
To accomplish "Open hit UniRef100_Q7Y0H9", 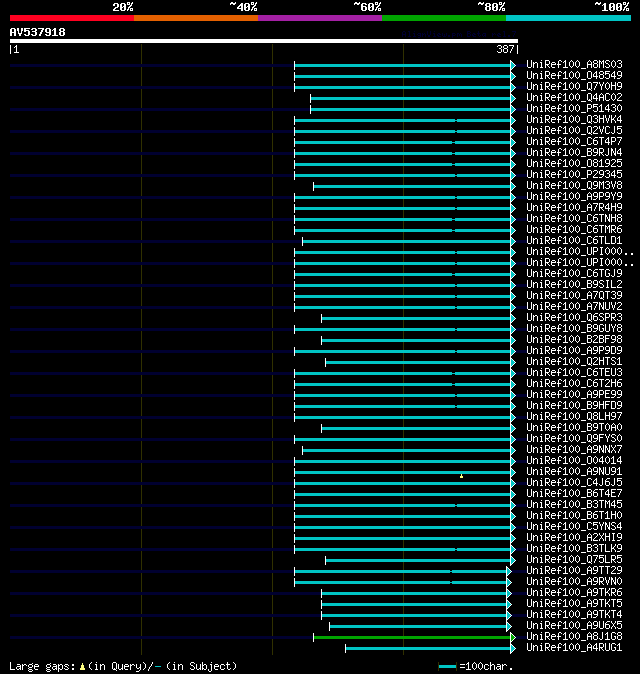I will click(x=574, y=86).
